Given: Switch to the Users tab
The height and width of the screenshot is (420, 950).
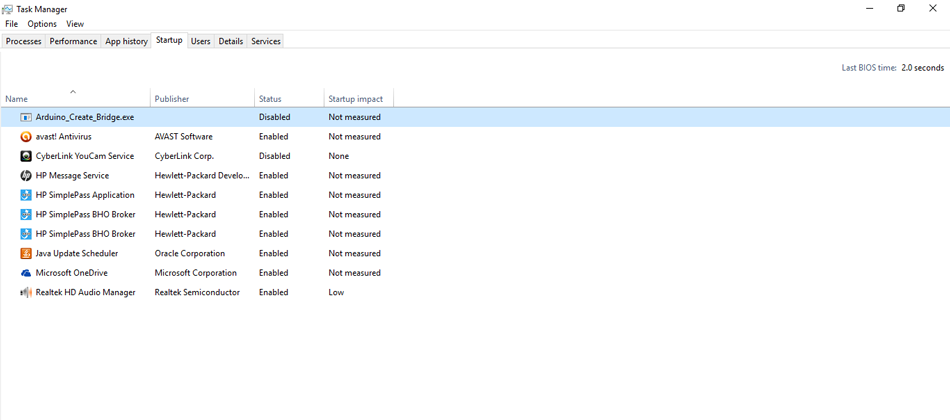Looking at the screenshot, I should (x=201, y=41).
